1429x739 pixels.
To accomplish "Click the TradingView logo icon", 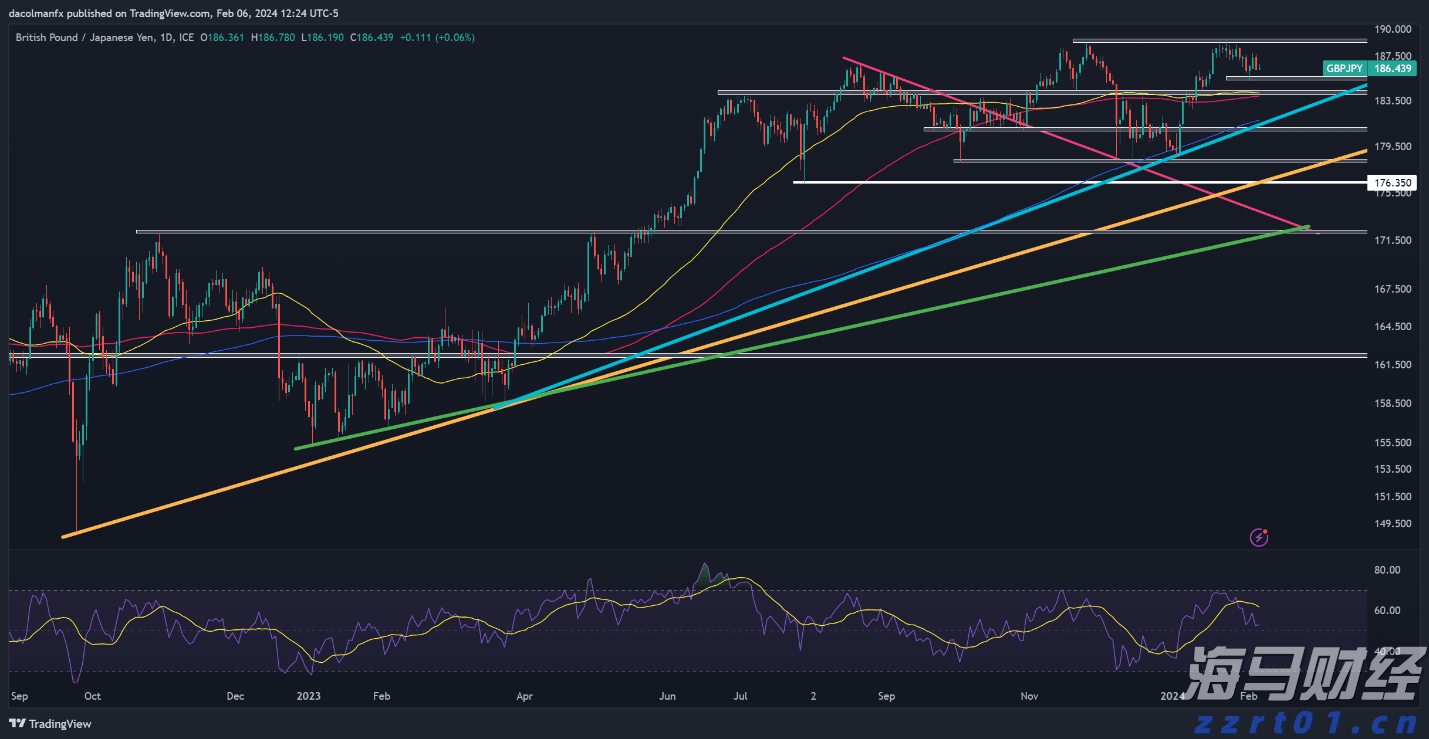I will [x=18, y=724].
